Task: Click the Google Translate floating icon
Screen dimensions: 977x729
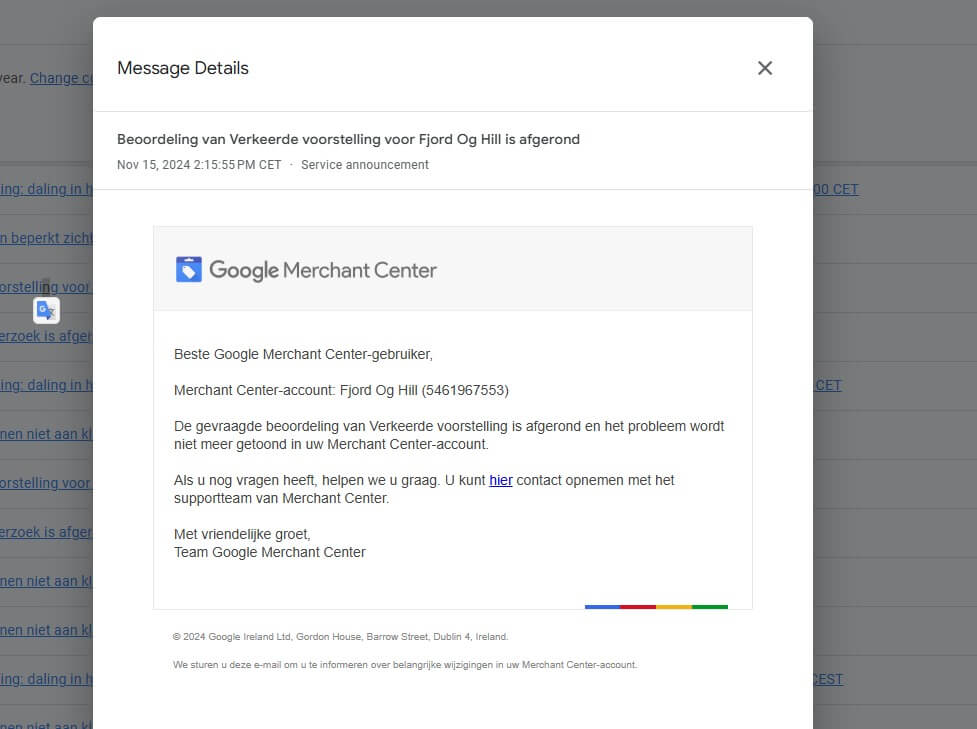Action: click(x=47, y=310)
